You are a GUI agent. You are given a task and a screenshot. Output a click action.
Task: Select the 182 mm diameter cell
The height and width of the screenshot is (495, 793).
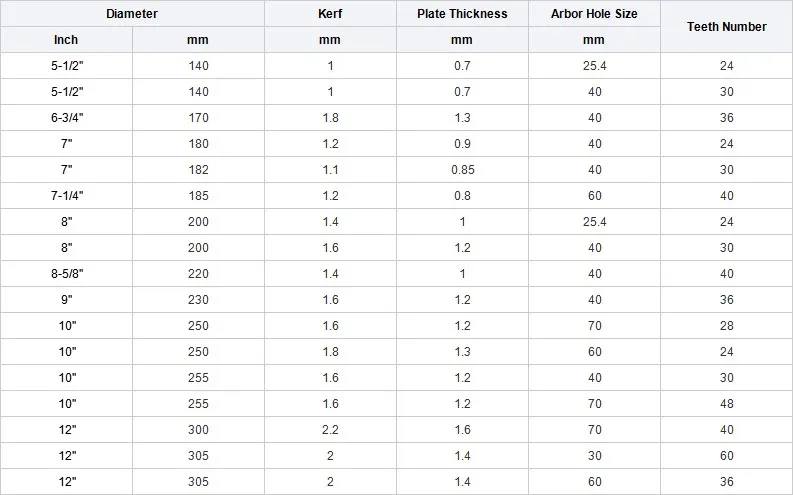pyautogui.click(x=198, y=170)
